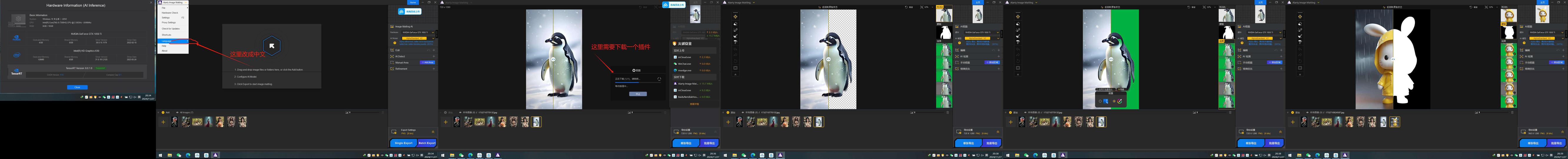Viewport: 1568px width, 159px height.
Task: Close the Hardware Information dialog with Close button
Action: [x=77, y=87]
